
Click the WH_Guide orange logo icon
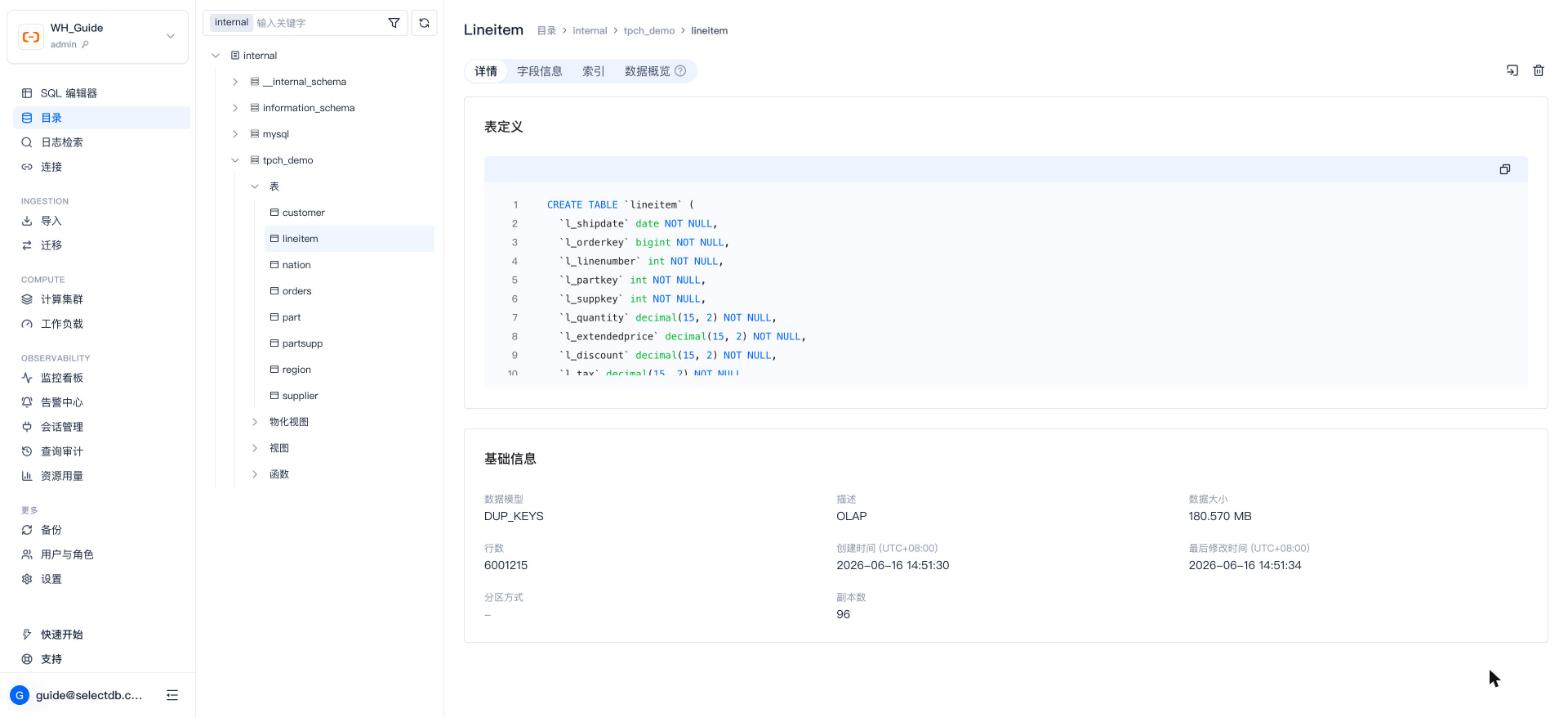tap(31, 36)
